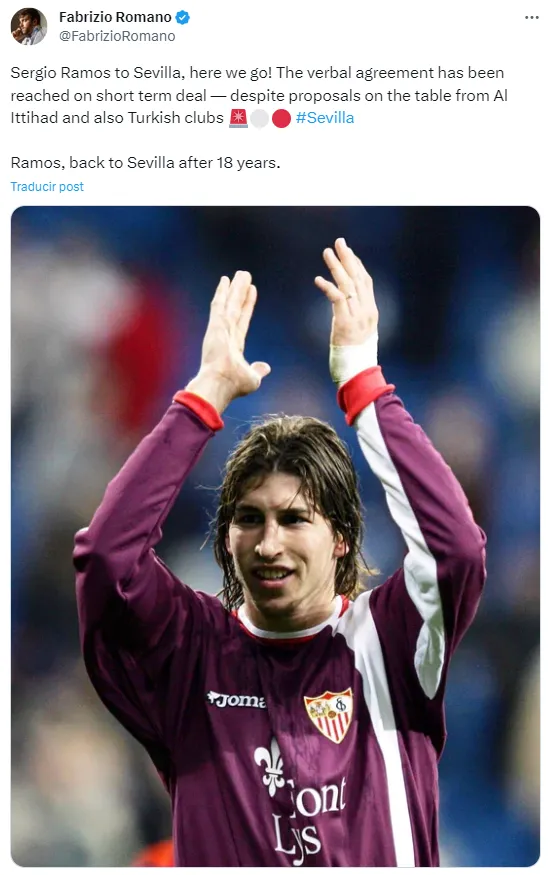This screenshot has height=875, width=550.
Task: Click the Joma logo on the jersey
Action: tap(236, 699)
